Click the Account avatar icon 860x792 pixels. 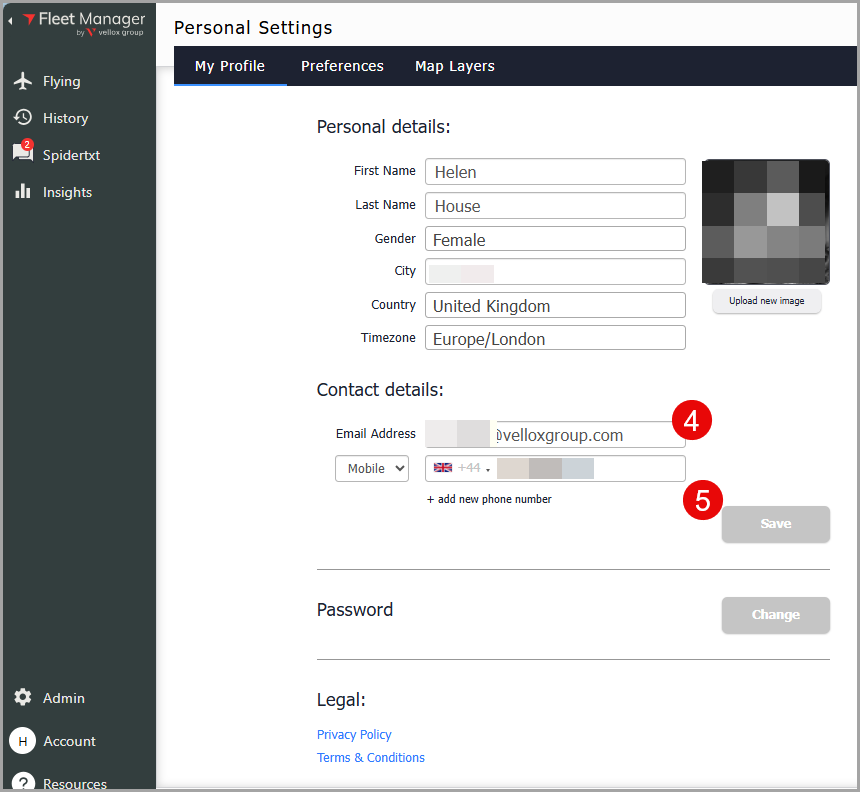[x=23, y=741]
